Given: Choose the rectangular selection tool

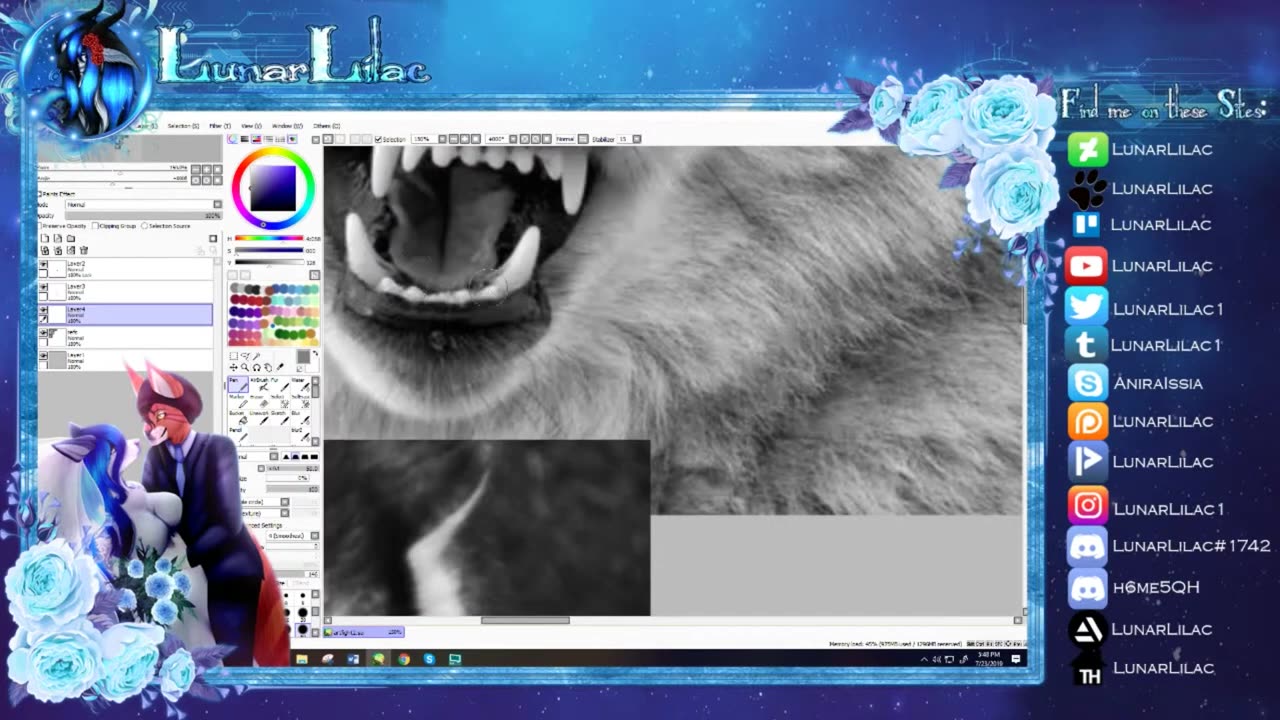Looking at the screenshot, I should pyautogui.click(x=234, y=356).
